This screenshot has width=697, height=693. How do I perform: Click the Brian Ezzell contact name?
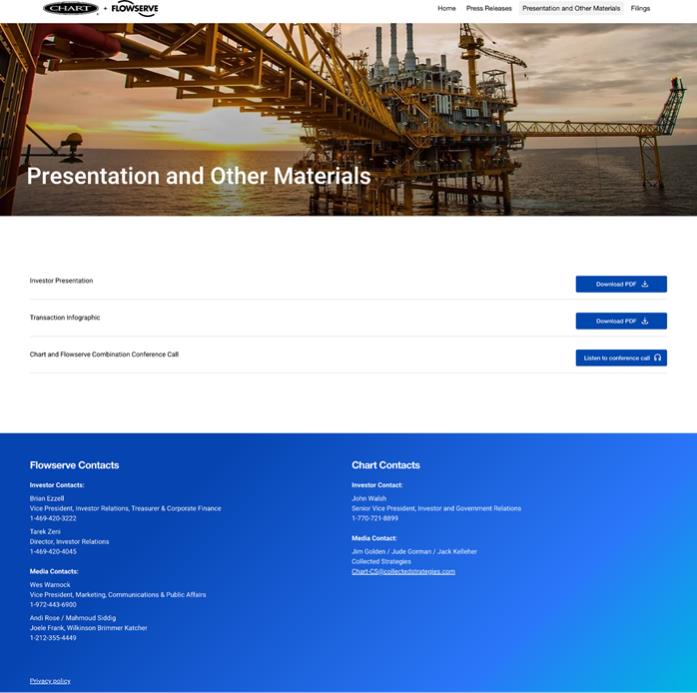(47, 498)
